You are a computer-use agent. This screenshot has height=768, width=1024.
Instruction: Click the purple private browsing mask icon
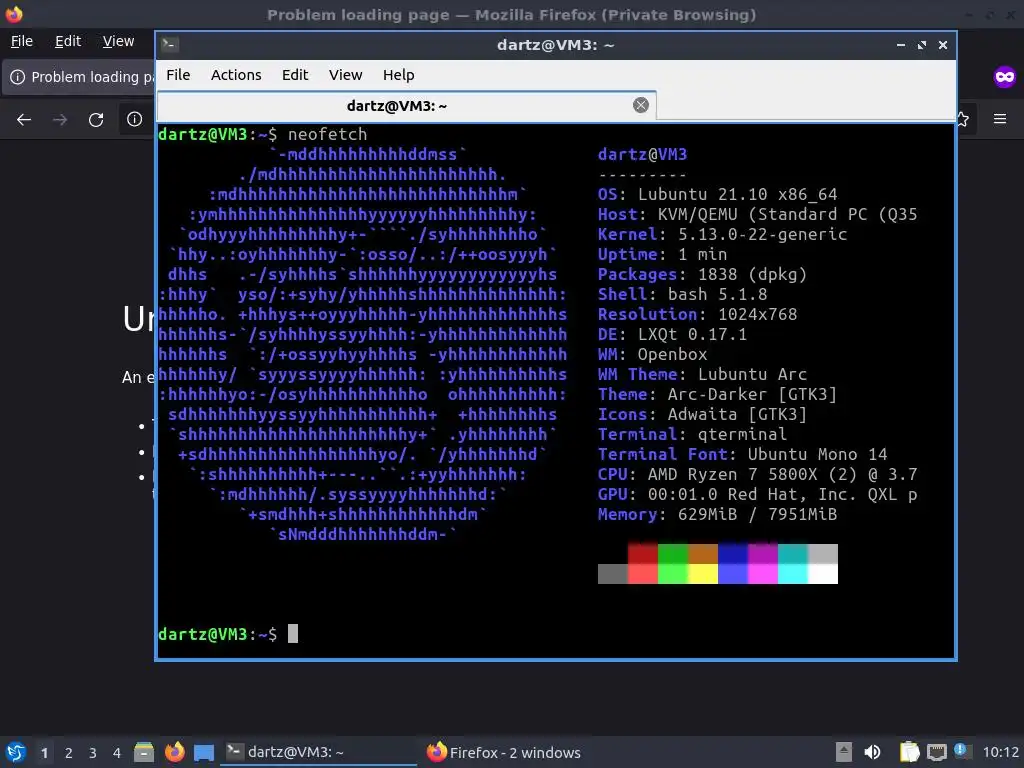tap(1004, 77)
